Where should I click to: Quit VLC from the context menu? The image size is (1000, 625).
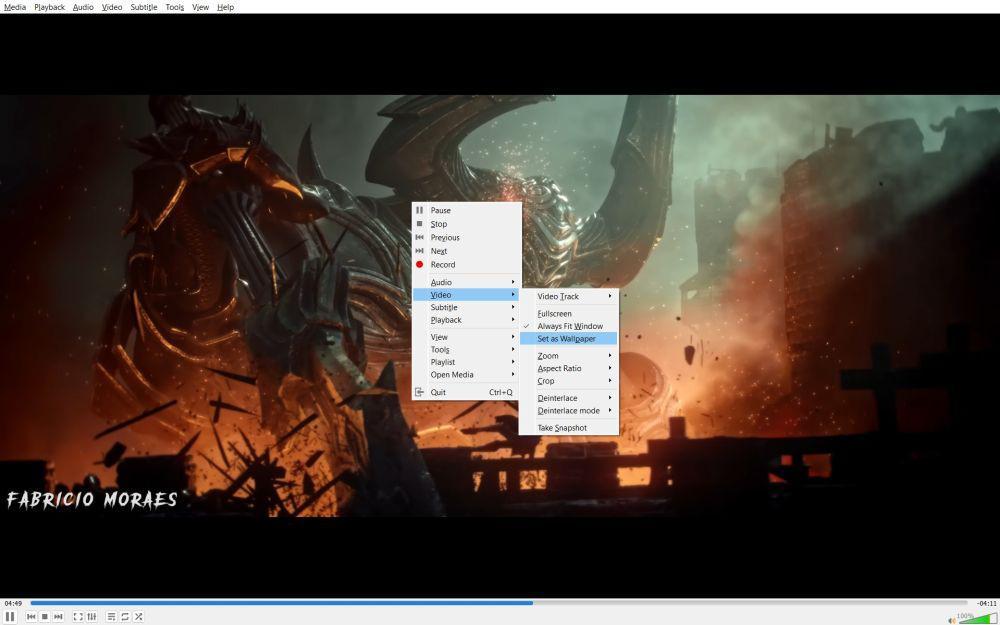pyautogui.click(x=467, y=392)
